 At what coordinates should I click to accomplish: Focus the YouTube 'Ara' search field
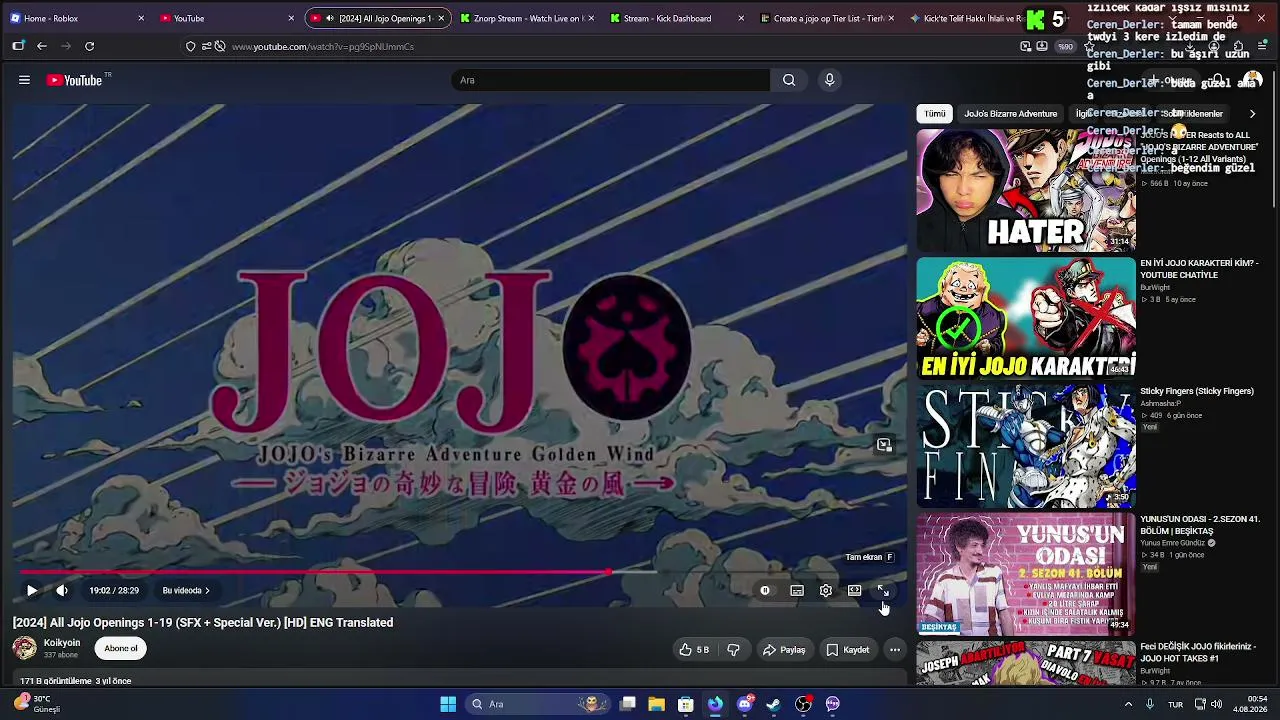coord(611,80)
